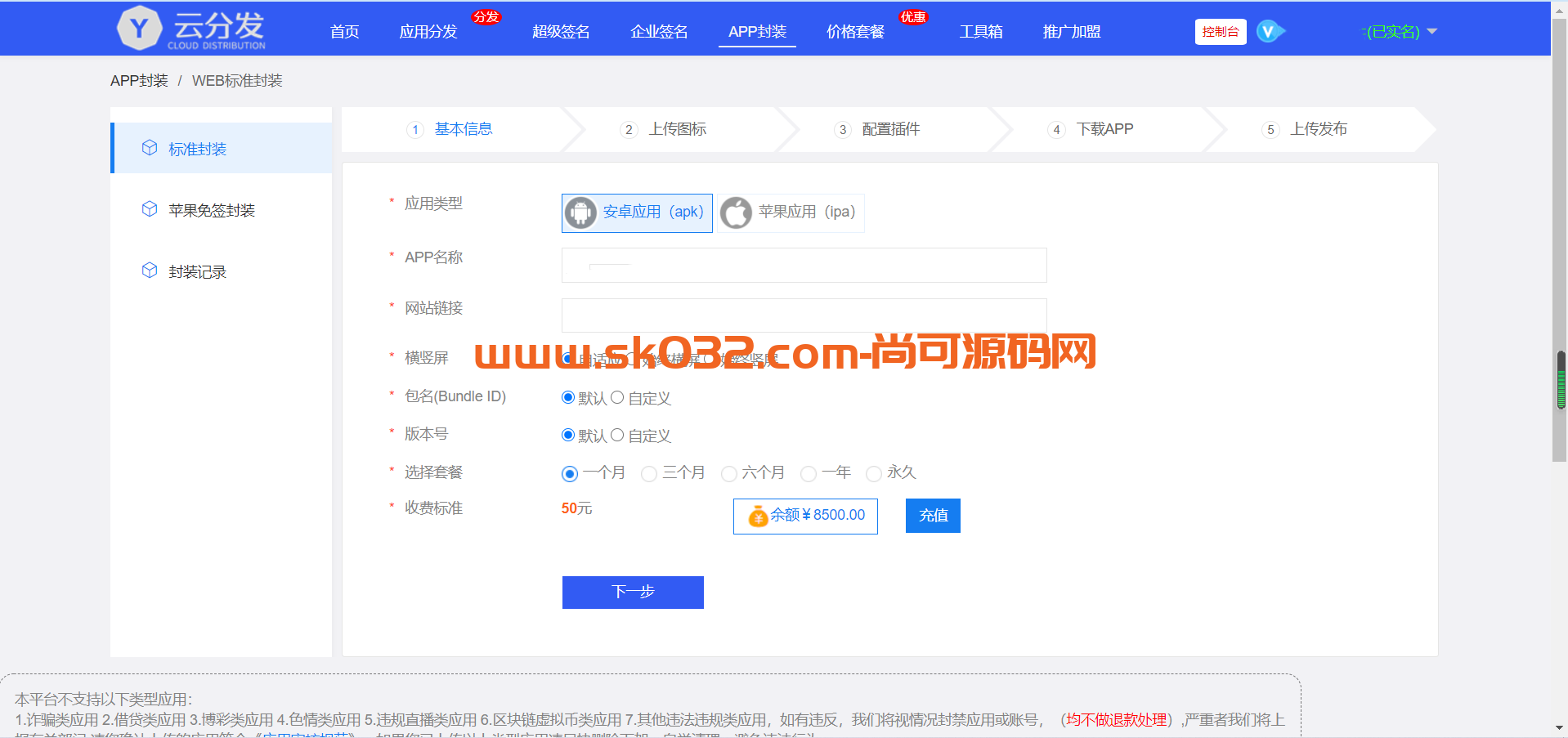
Task: Click the cube icon beside 标准封装
Action: tap(150, 148)
